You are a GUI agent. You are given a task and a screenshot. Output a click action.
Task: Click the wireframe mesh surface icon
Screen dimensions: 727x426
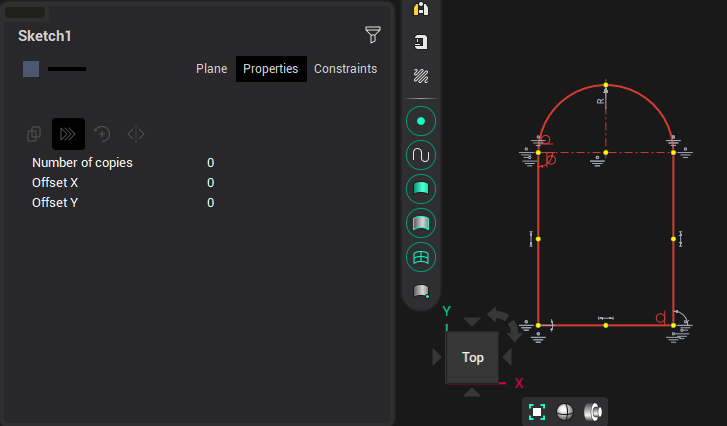(x=421, y=257)
